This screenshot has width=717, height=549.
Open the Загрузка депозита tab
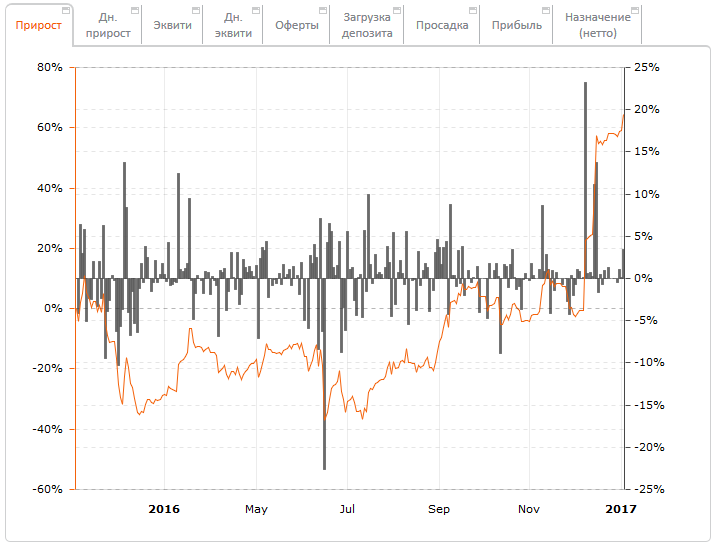[366, 25]
